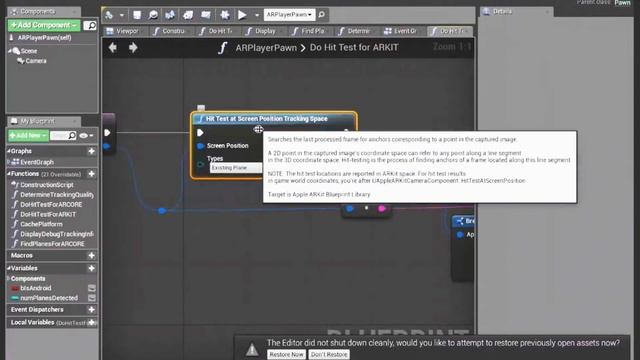Open Play options dropdown arrow
This screenshot has height=360, width=640.
257,15
